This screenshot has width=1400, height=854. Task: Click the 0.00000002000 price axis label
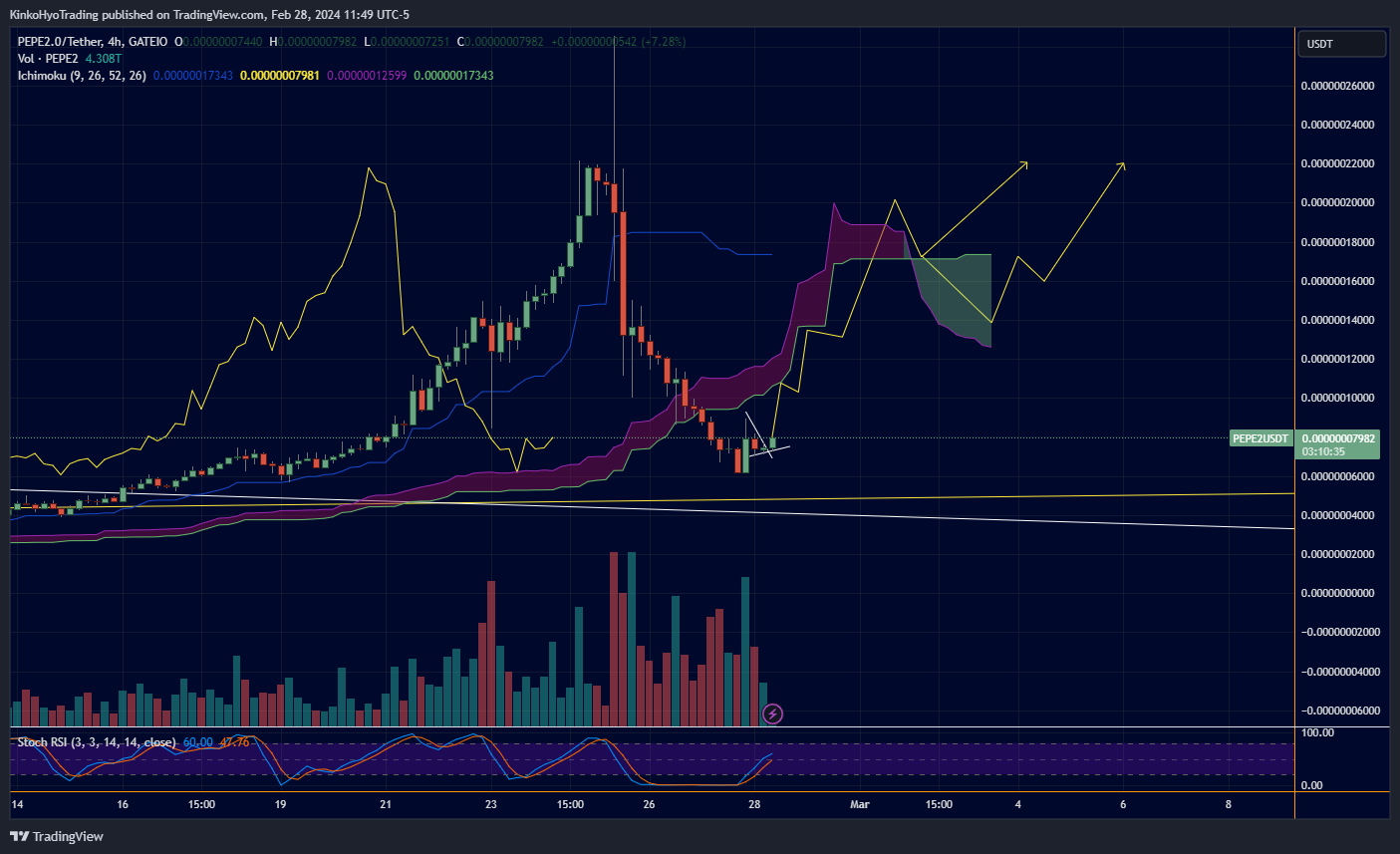tap(1338, 554)
